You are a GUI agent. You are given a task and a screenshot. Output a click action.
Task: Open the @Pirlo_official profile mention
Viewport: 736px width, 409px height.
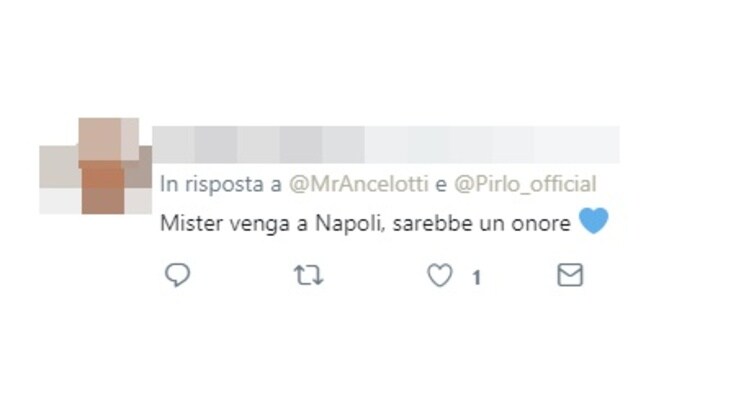(525, 184)
